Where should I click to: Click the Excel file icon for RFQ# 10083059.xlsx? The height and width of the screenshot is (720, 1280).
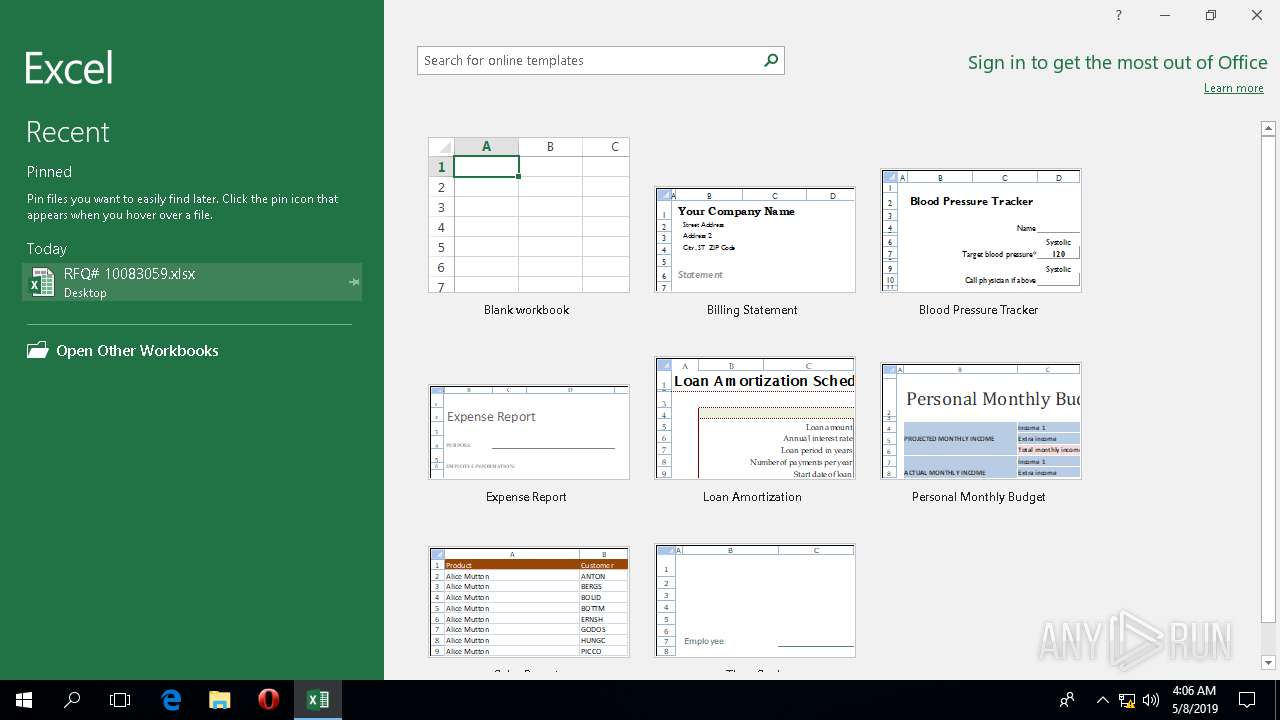click(42, 282)
